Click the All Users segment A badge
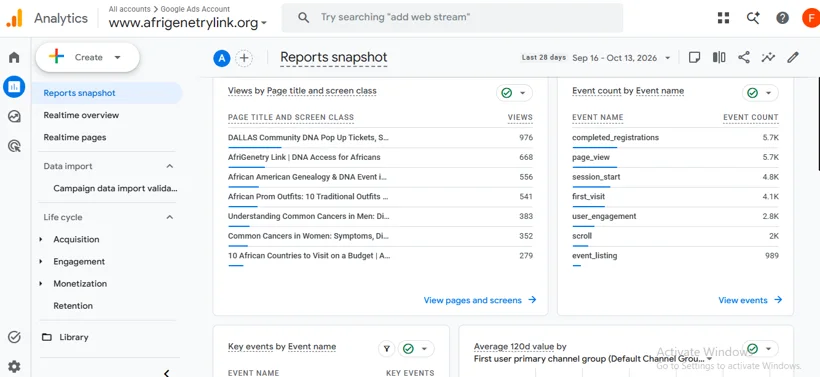820x377 pixels. click(222, 58)
